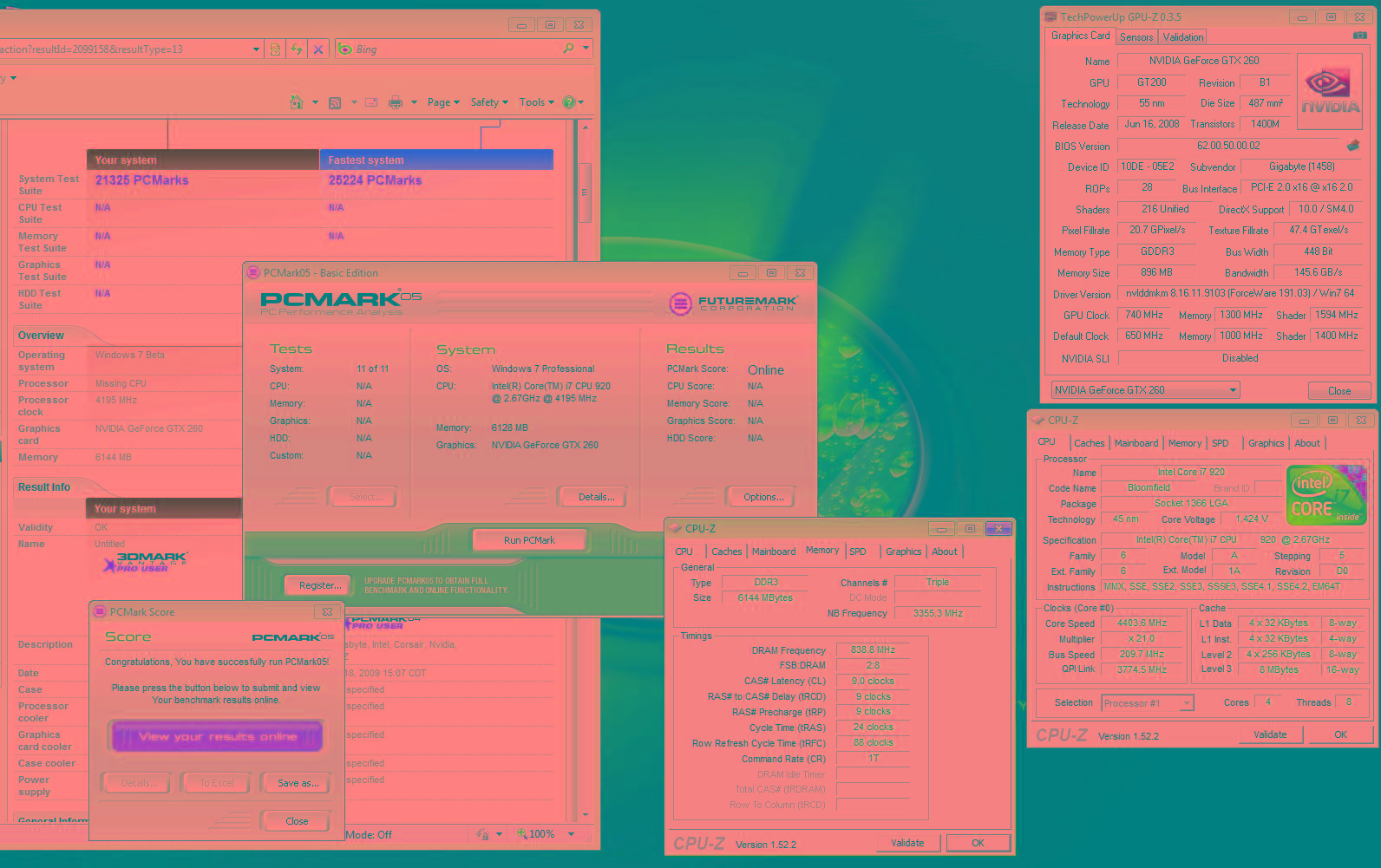The width and height of the screenshot is (1381, 868).
Task: Click the 'Overview' section heading
Action: 41,336
